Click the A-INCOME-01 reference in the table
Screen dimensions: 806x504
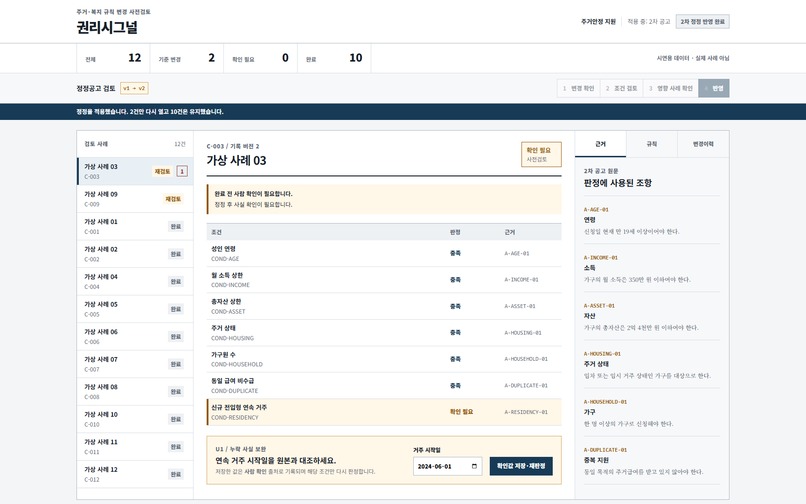click(521, 280)
